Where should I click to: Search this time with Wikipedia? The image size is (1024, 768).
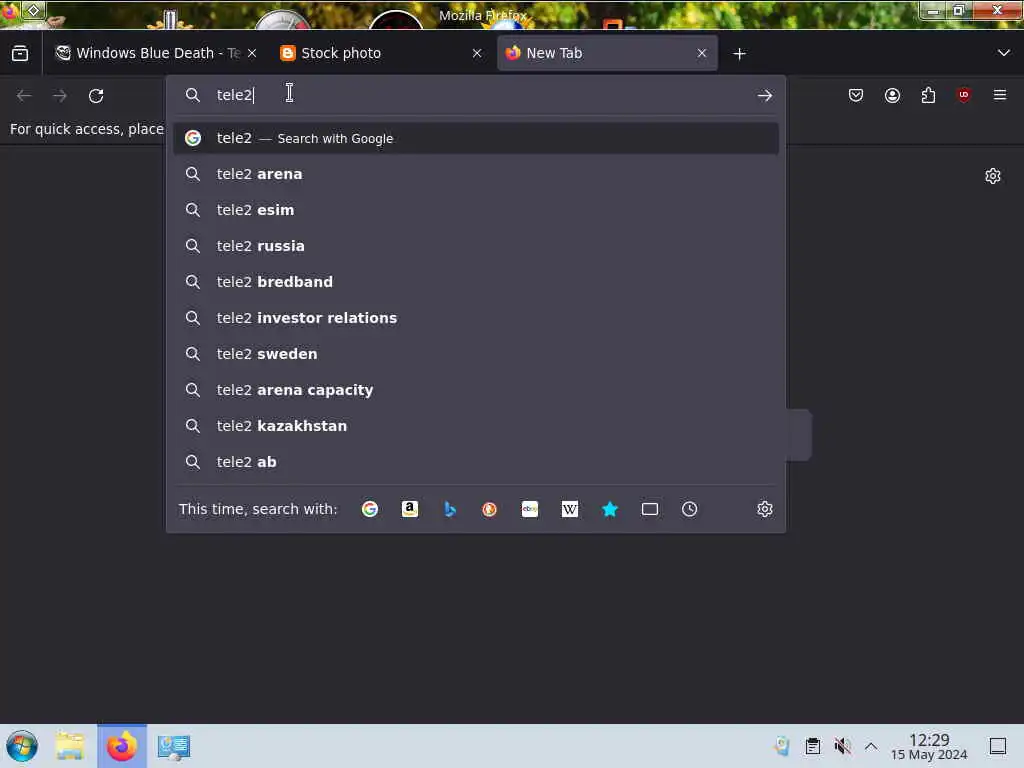569,509
